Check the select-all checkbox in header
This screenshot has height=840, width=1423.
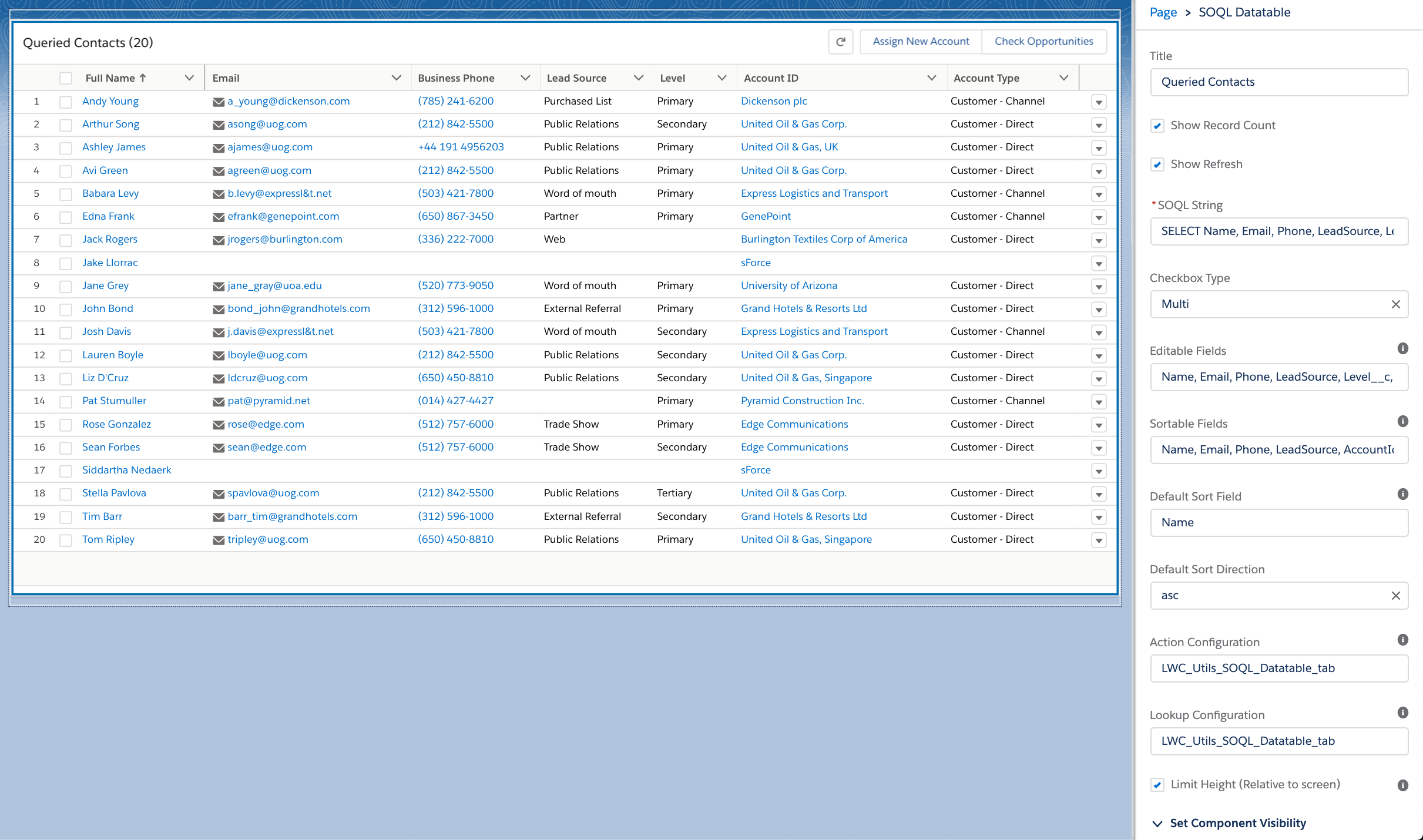click(x=66, y=78)
